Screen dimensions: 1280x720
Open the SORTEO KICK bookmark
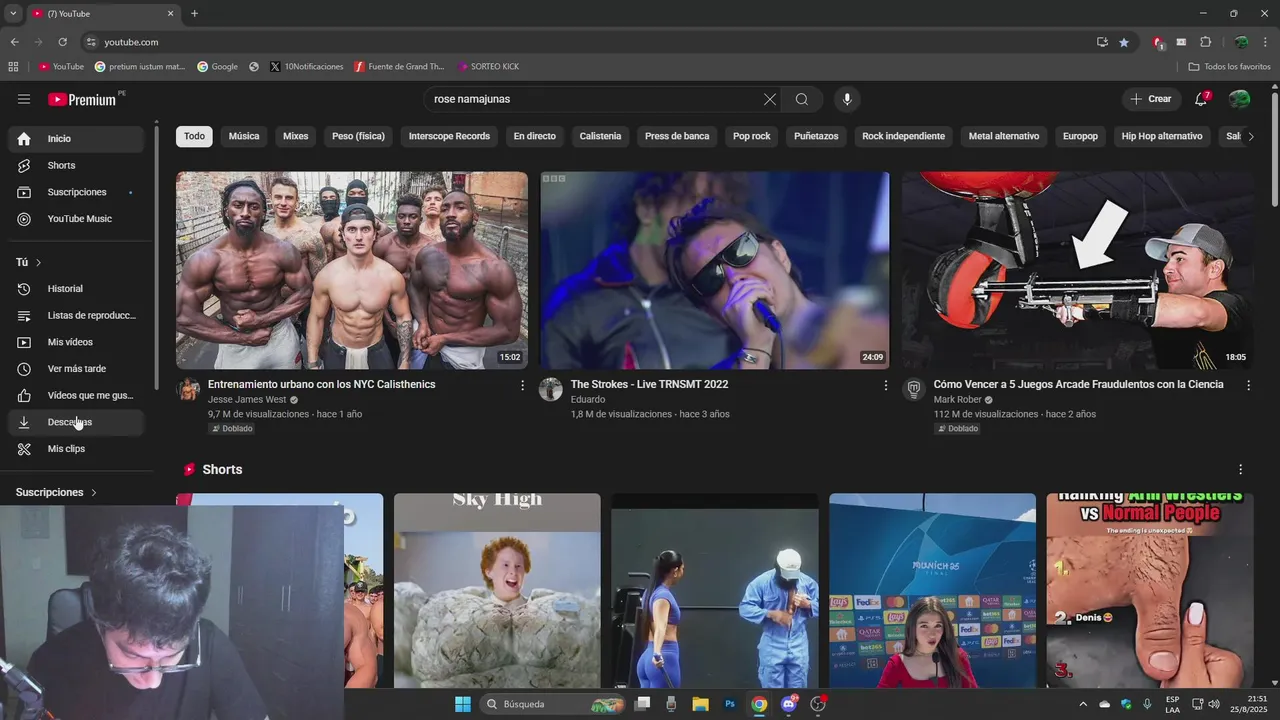click(x=488, y=67)
